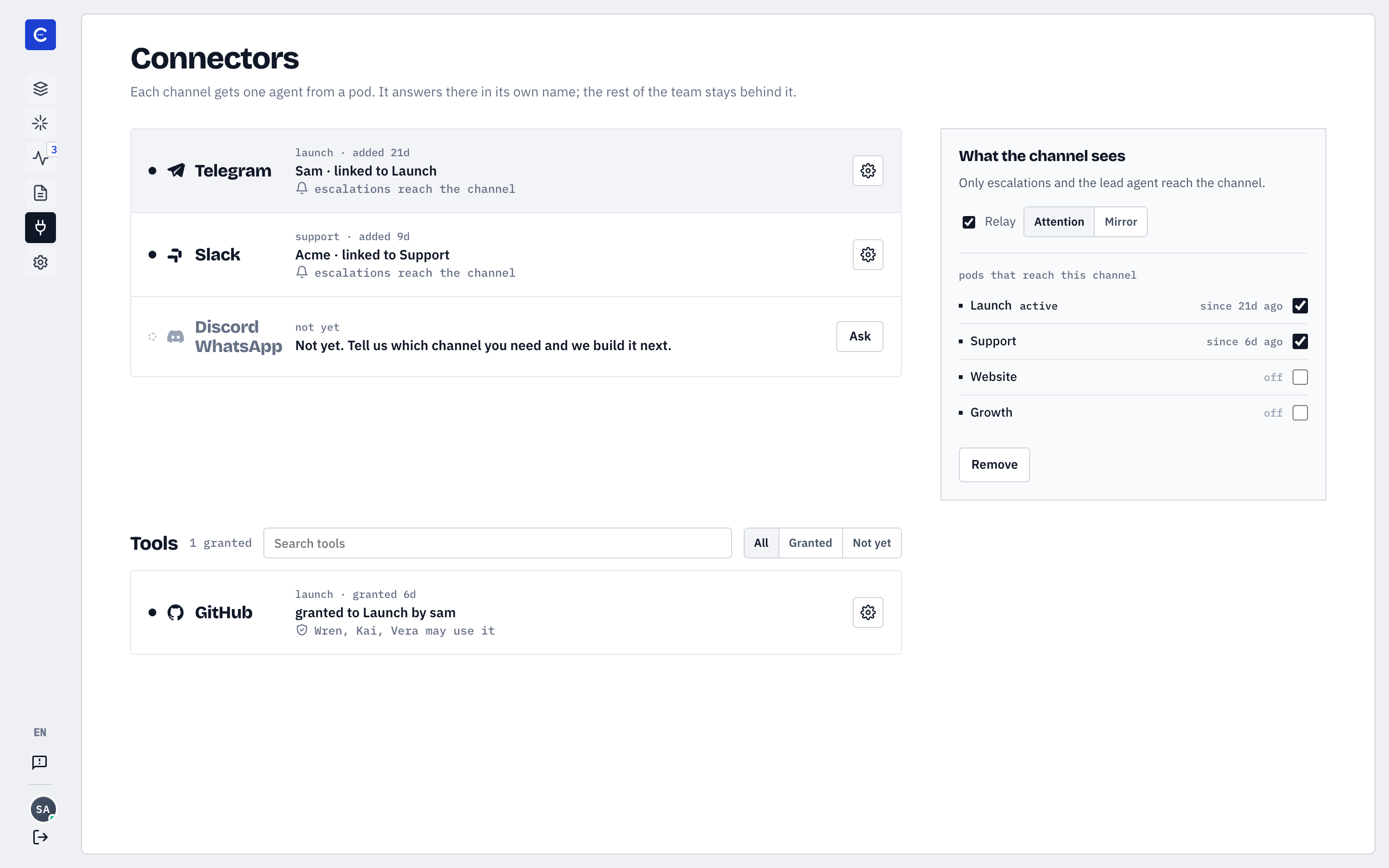Enable the Growth pod checkbox
This screenshot has height=868, width=1389.
[1300, 412]
